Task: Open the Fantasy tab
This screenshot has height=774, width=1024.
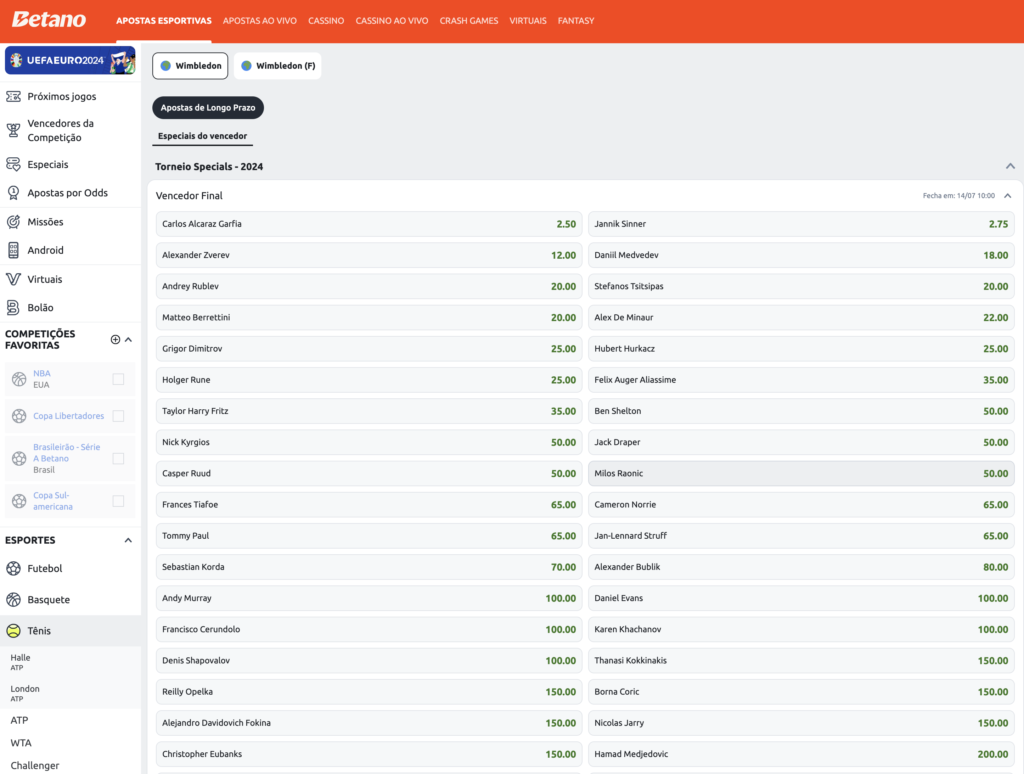Action: pos(576,21)
